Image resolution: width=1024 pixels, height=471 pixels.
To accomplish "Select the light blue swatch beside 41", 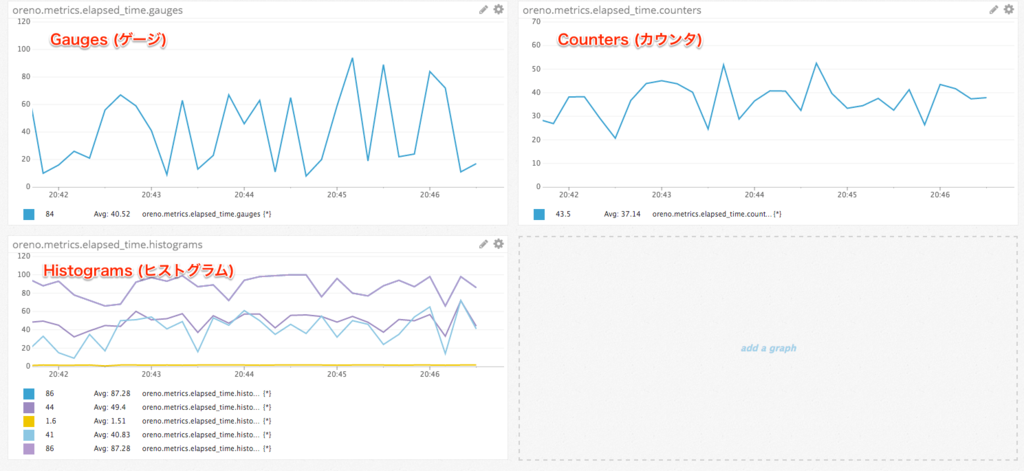I will coord(29,435).
